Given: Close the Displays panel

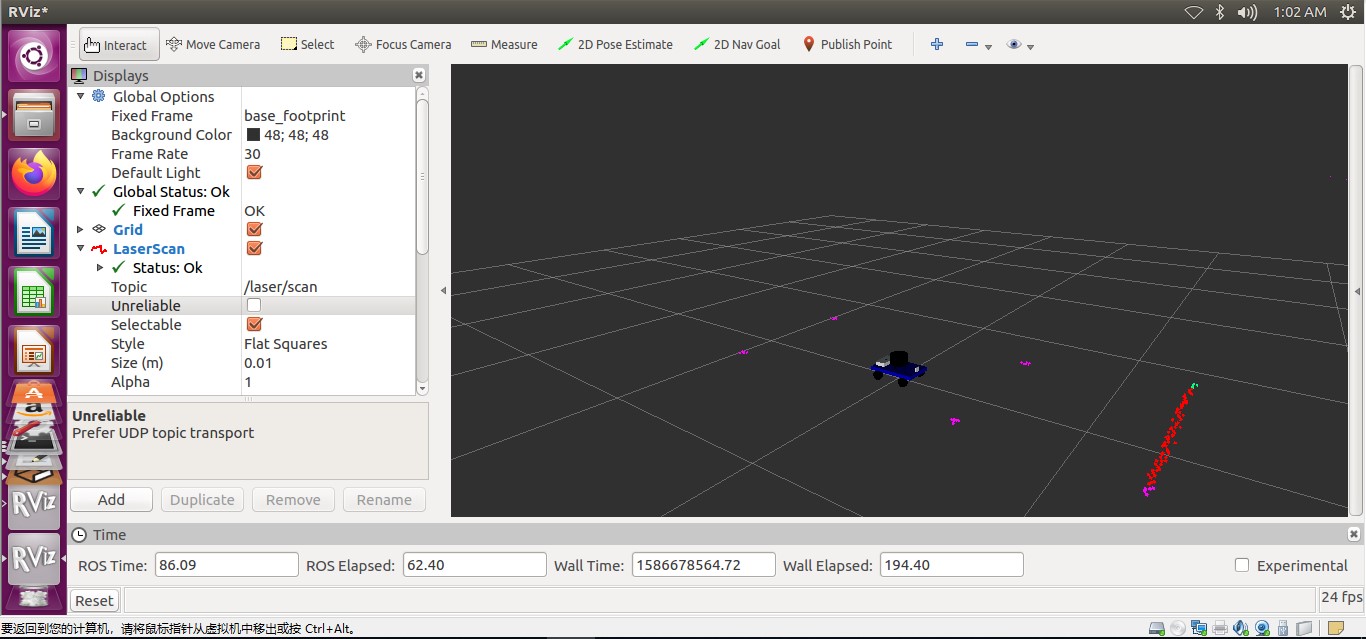Looking at the screenshot, I should (419, 75).
